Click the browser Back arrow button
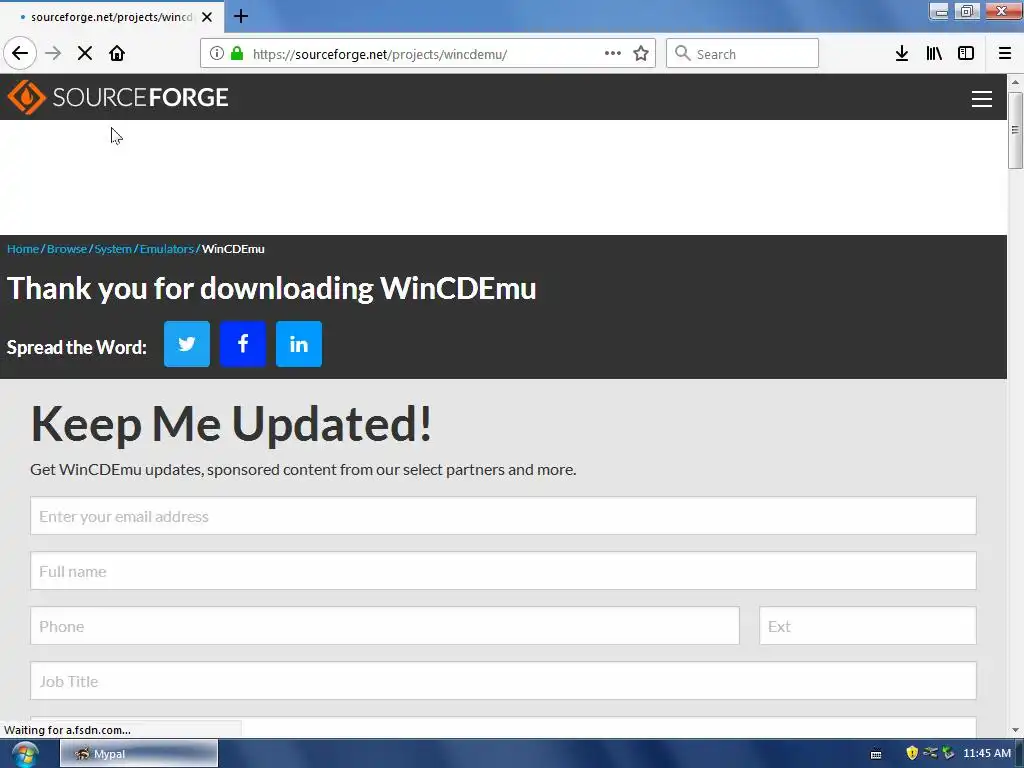Viewport: 1024px width, 768px height. (x=20, y=53)
